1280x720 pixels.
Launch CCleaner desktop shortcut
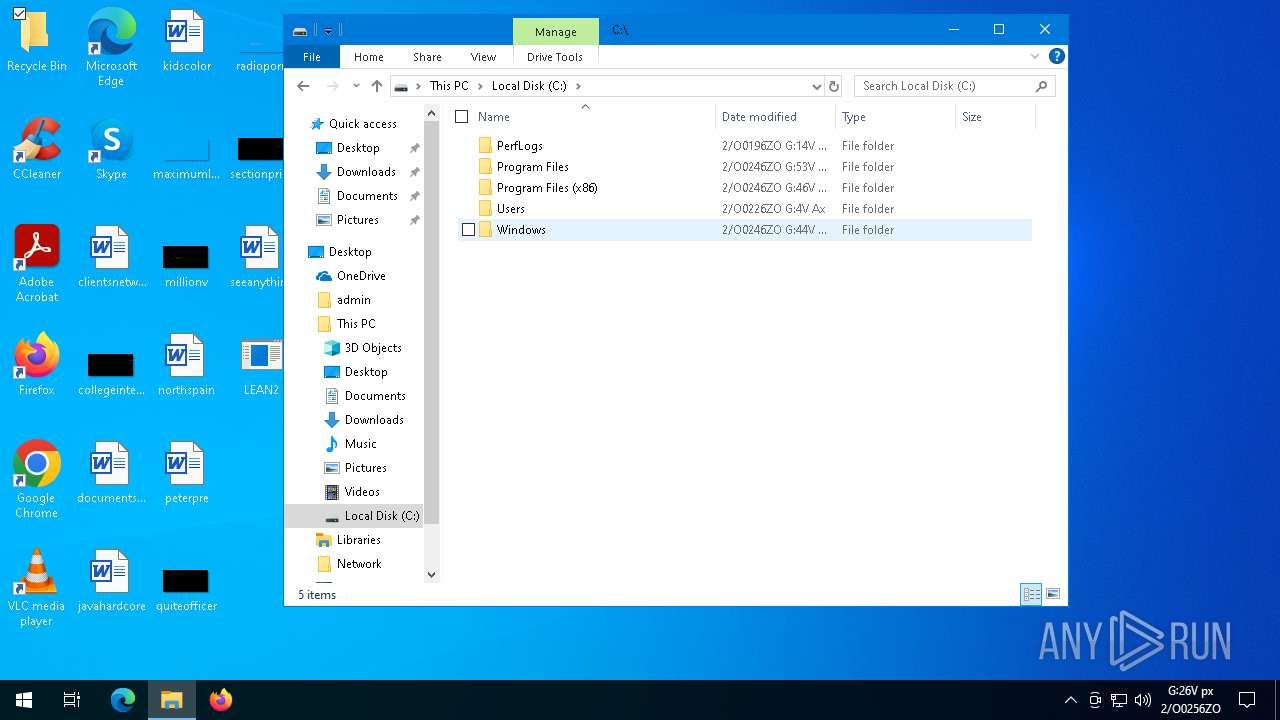point(36,150)
